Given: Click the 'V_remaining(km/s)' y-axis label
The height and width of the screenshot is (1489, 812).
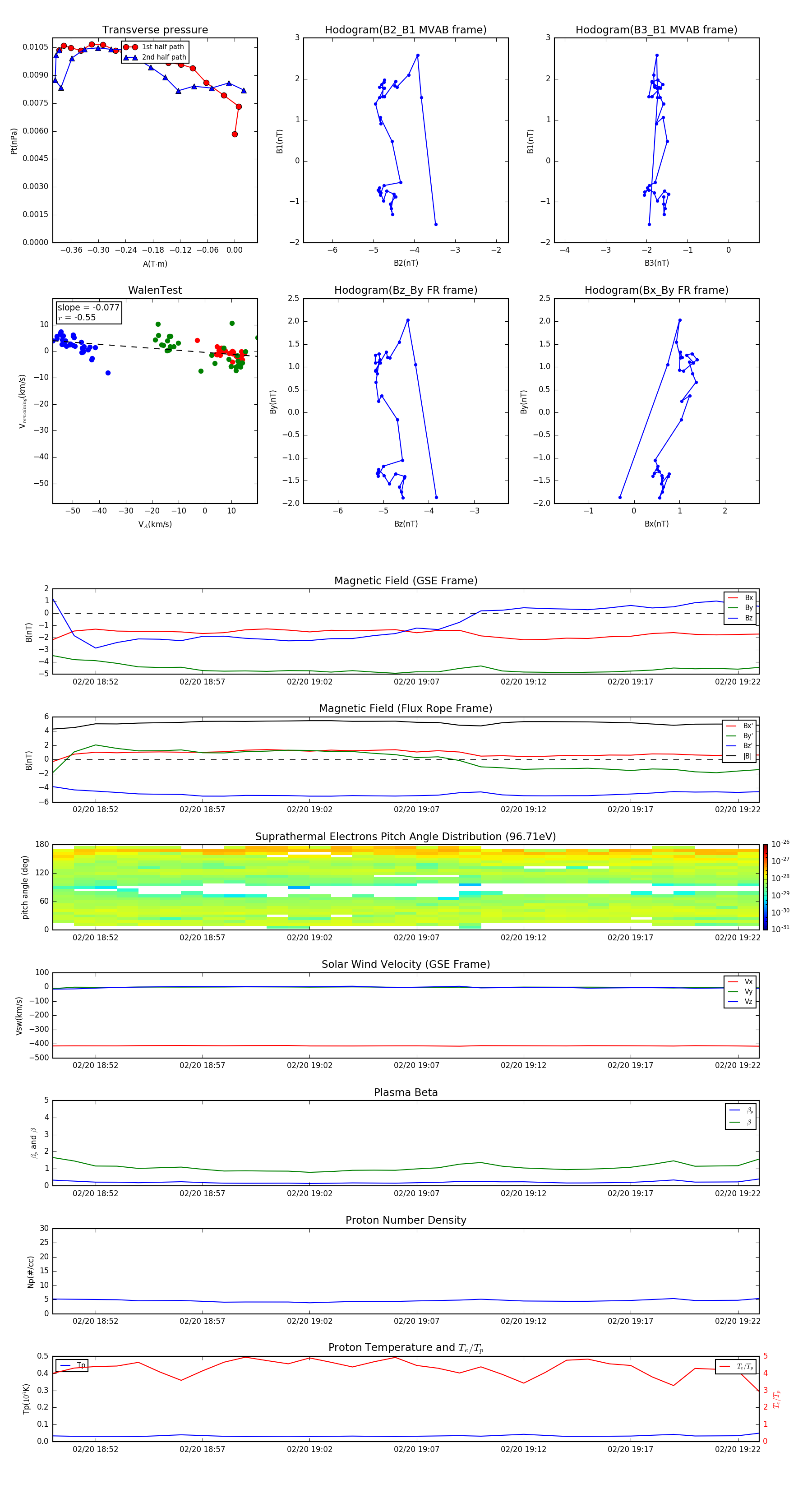Looking at the screenshot, I should (23, 401).
